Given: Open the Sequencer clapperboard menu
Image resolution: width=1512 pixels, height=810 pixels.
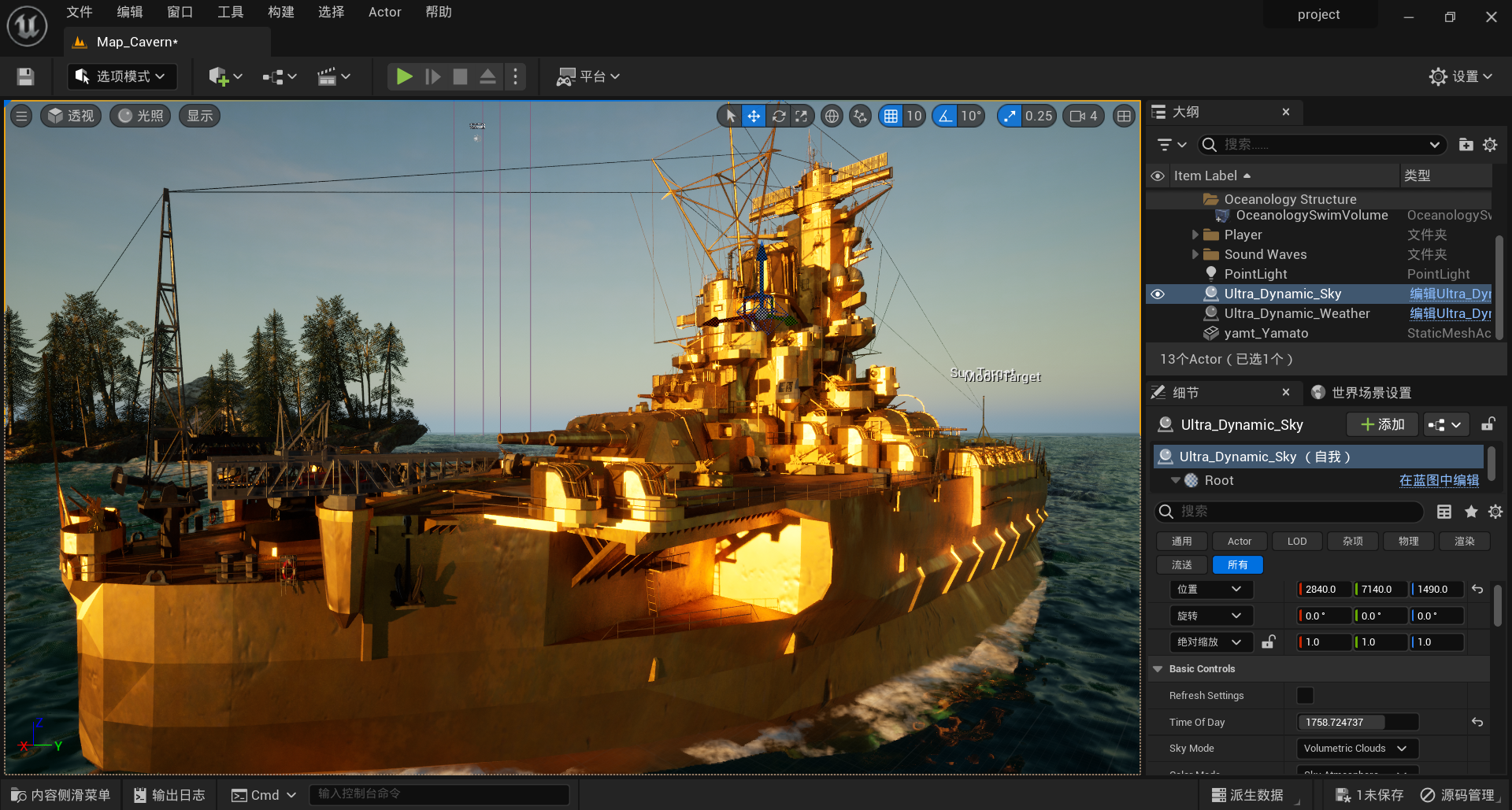Looking at the screenshot, I should (x=334, y=76).
